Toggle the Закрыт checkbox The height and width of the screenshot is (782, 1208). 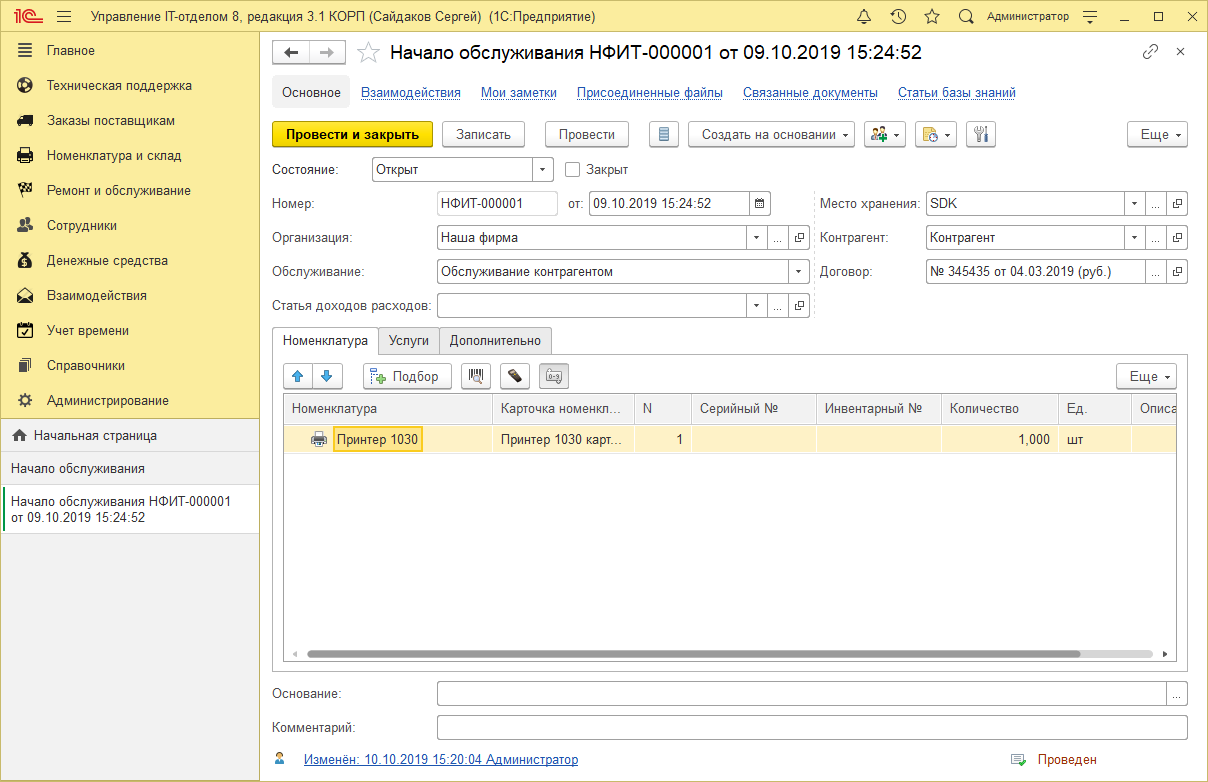(x=571, y=169)
